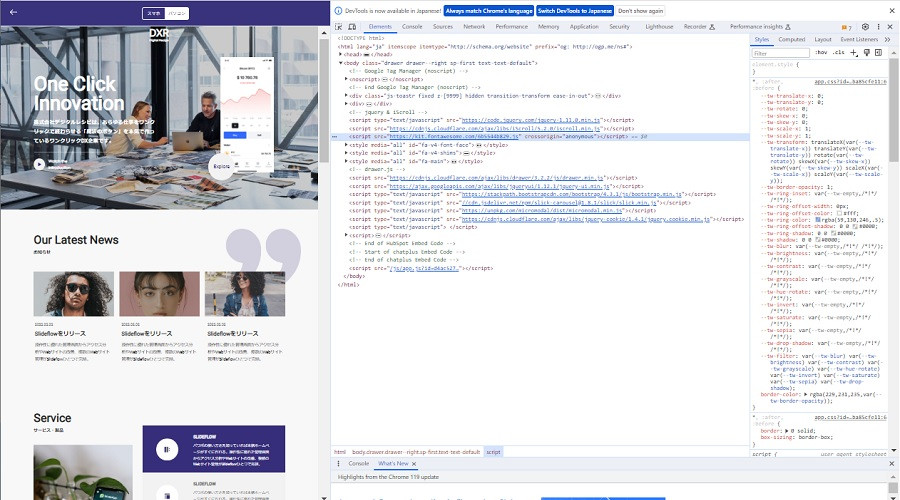This screenshot has height=500, width=900.
Task: Switch to the Computed styles tab
Action: tap(792, 40)
